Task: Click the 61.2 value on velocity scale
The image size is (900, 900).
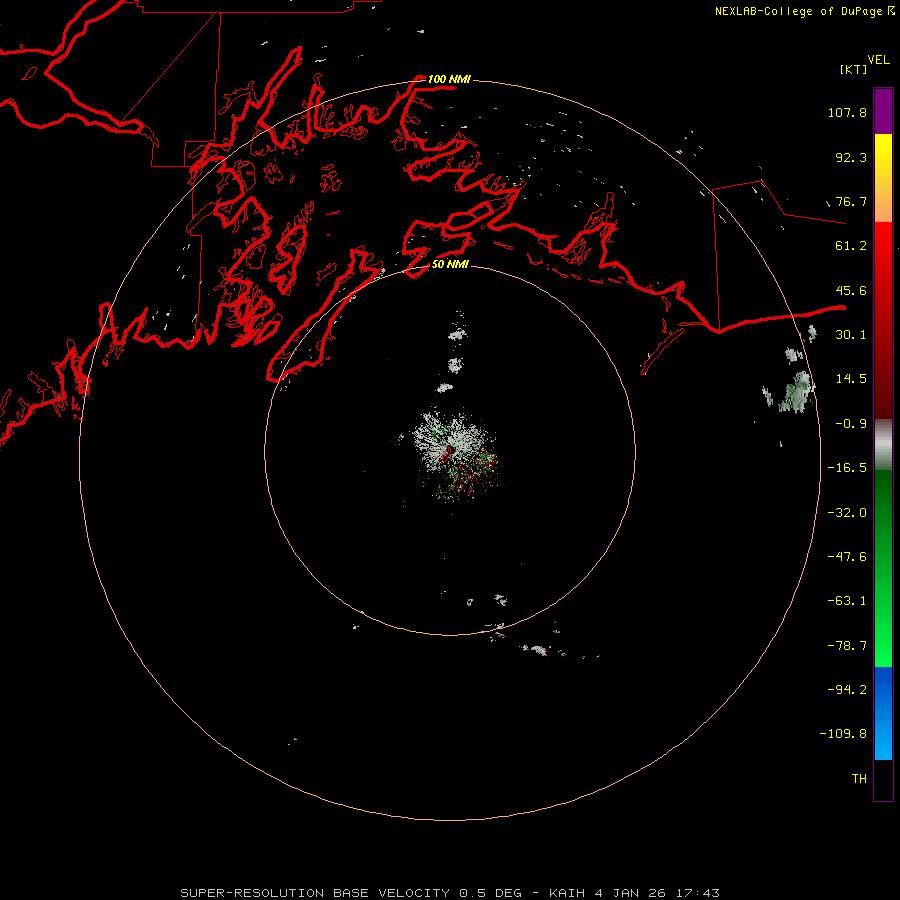Action: 851,246
